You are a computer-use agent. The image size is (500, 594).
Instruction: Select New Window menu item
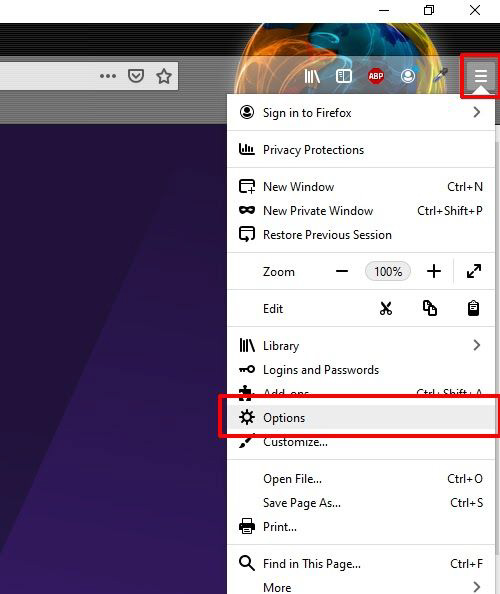pyautogui.click(x=361, y=186)
